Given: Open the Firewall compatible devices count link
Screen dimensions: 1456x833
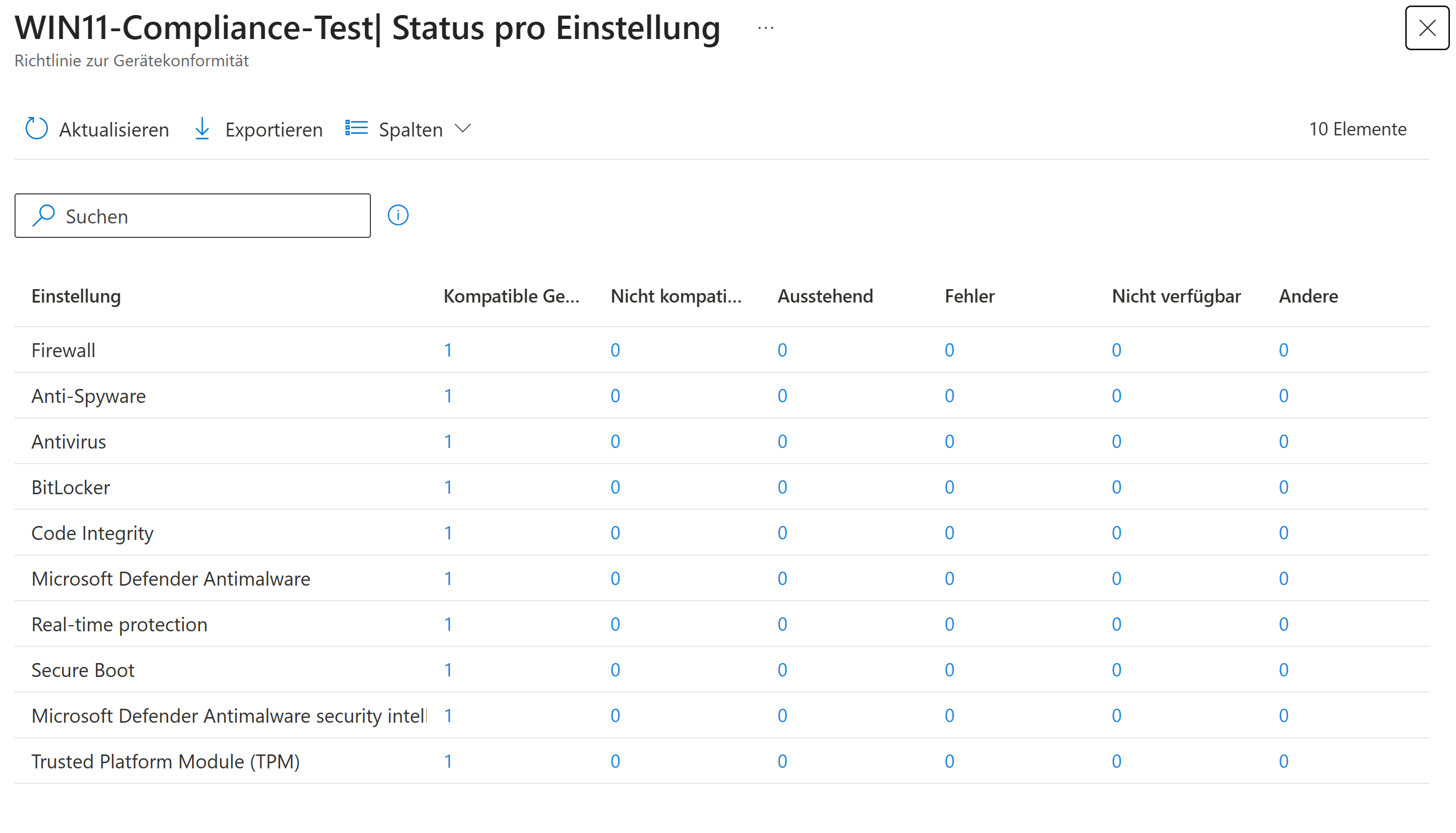Looking at the screenshot, I should click(x=448, y=349).
